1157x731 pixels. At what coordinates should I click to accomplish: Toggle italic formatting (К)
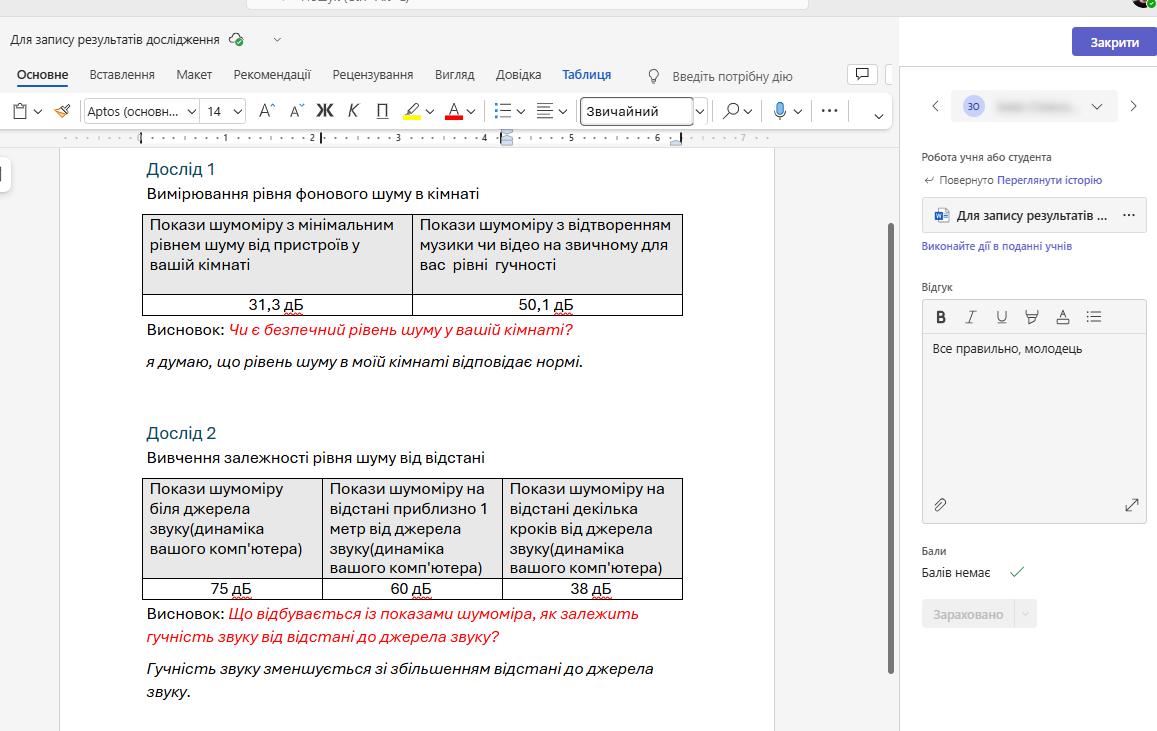[x=353, y=111]
